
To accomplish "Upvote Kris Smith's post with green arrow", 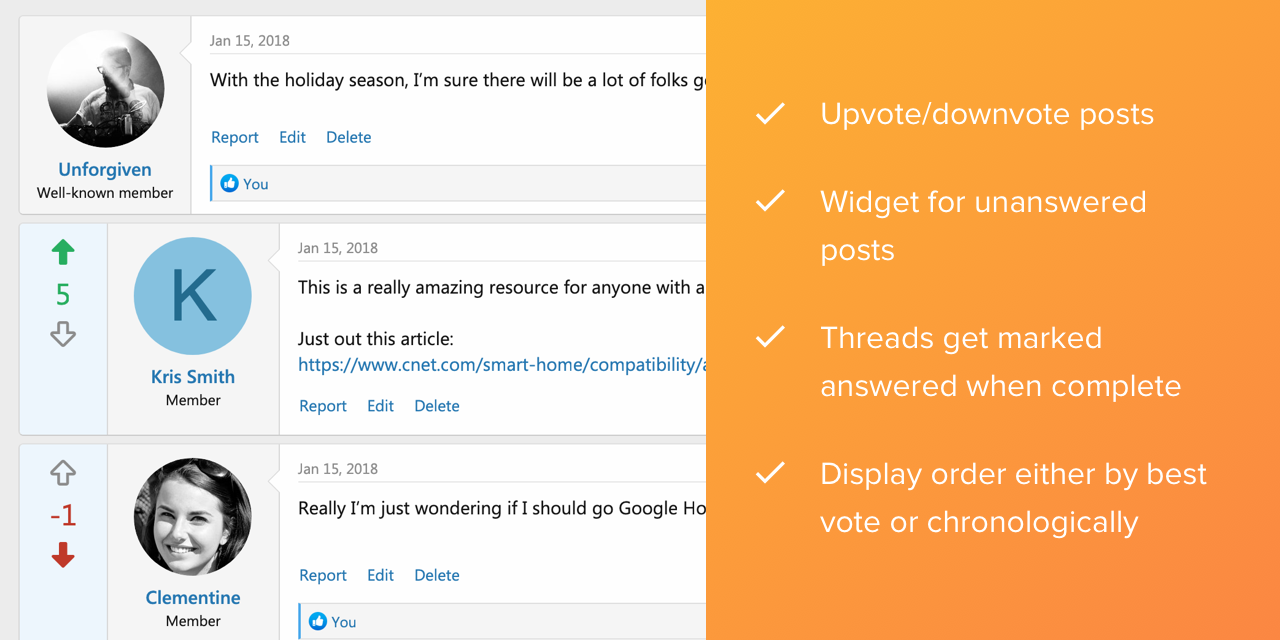I will click(63, 253).
